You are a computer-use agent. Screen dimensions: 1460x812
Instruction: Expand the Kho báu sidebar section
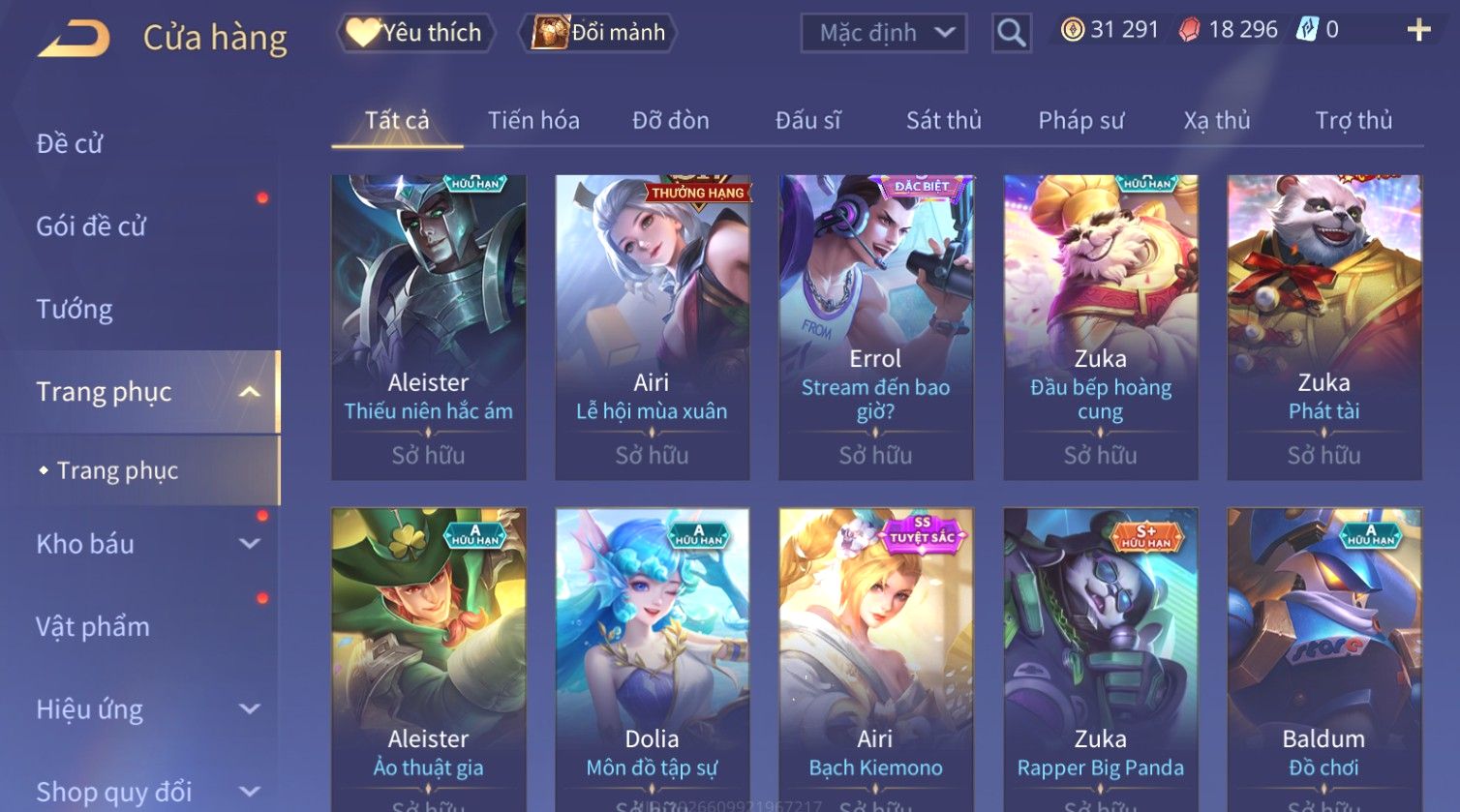coord(250,544)
